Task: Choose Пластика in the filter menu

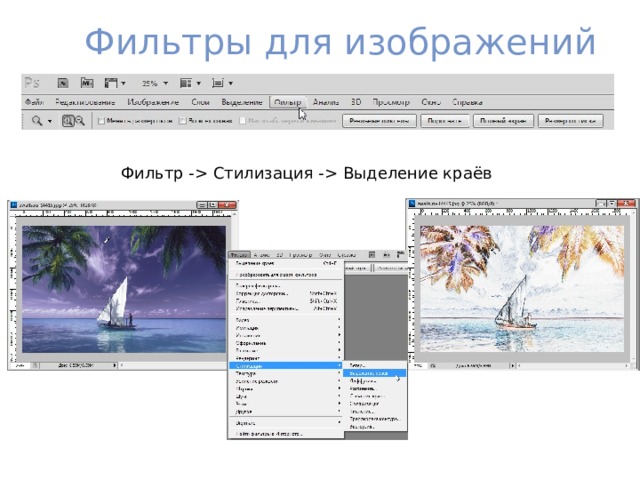Action: 286,301
